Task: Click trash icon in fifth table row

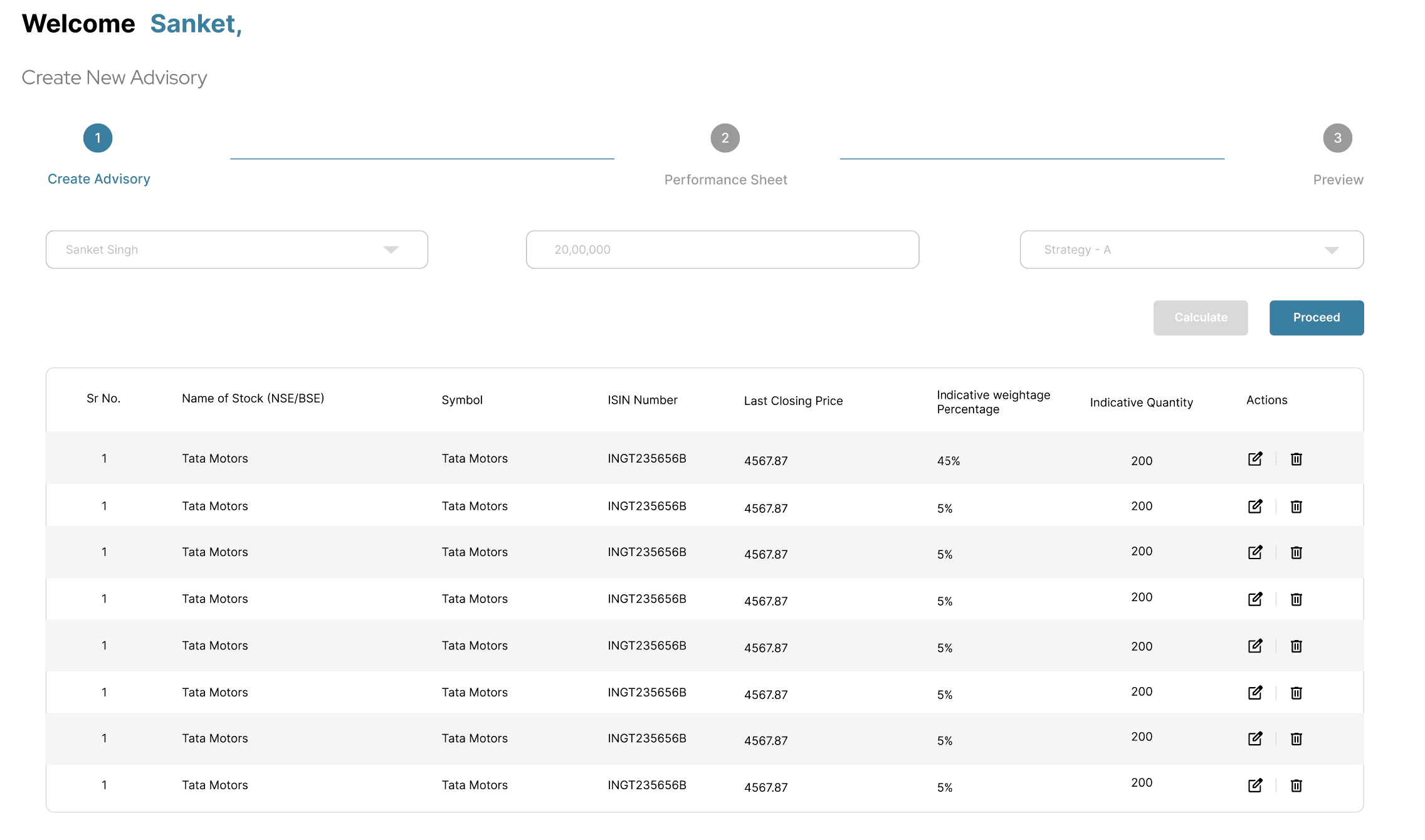Action: (x=1296, y=646)
